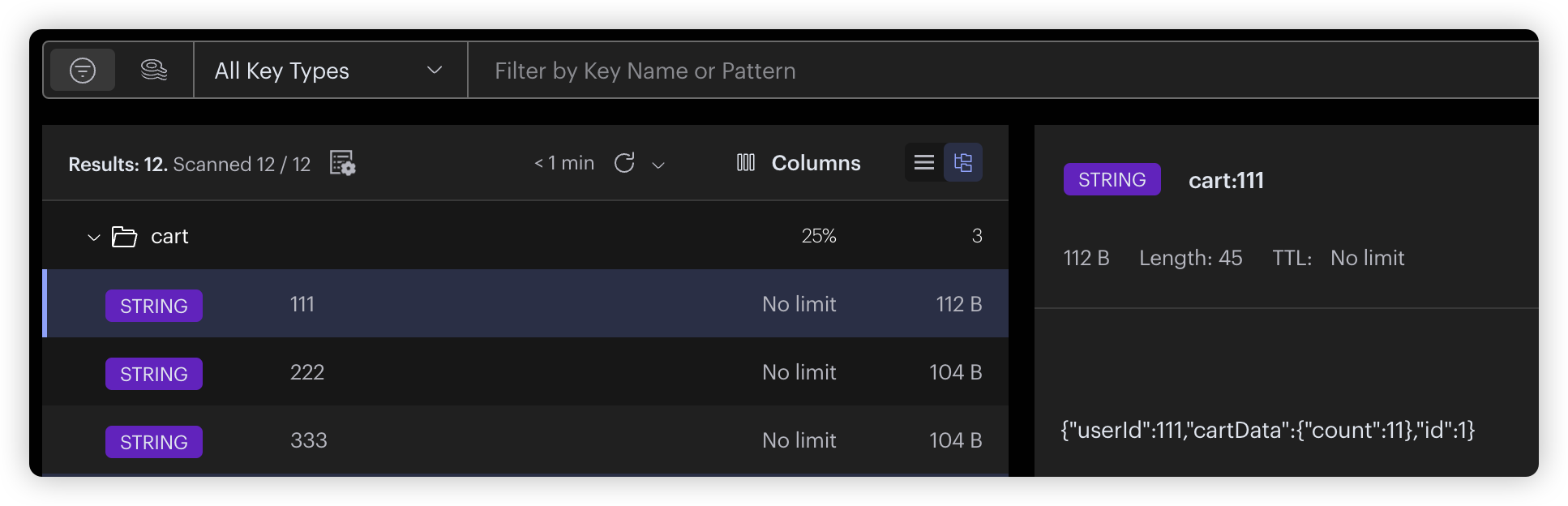
Task: Click the STRING badge on row 333
Action: point(154,442)
